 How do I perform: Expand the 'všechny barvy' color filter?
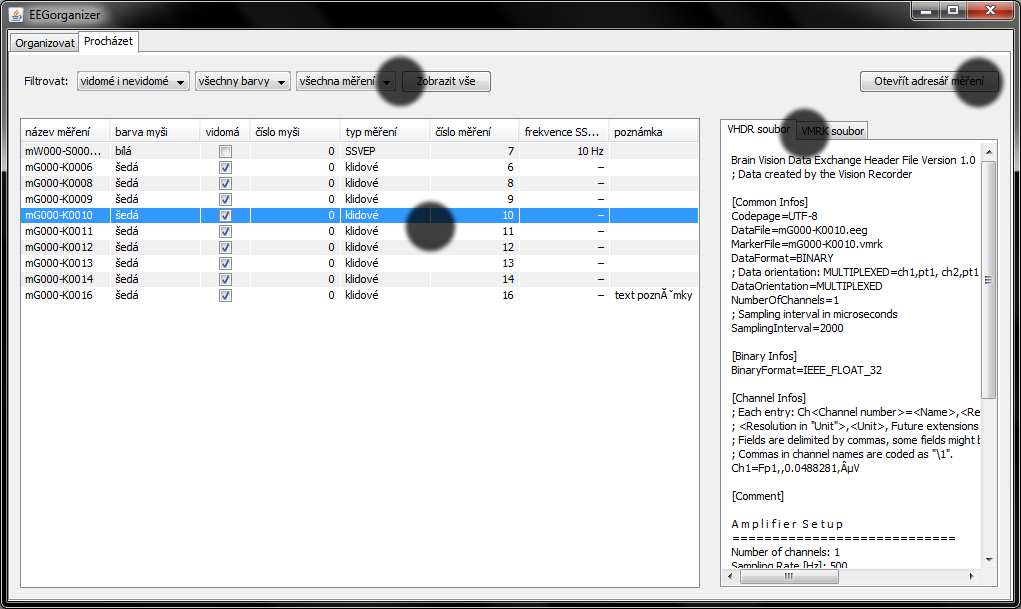click(242, 81)
